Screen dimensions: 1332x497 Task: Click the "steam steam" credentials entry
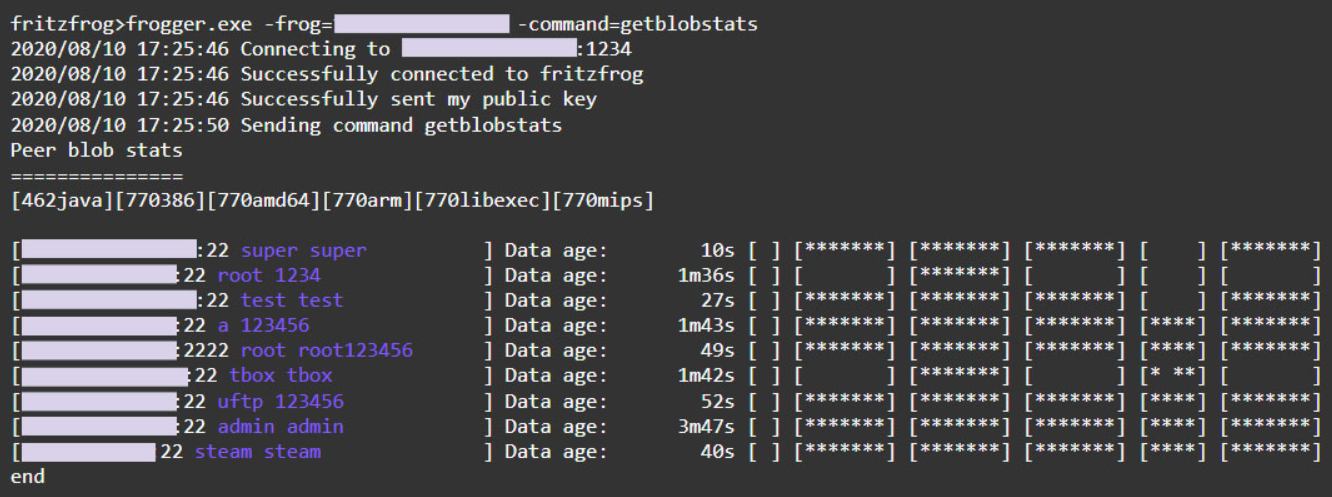click(257, 451)
